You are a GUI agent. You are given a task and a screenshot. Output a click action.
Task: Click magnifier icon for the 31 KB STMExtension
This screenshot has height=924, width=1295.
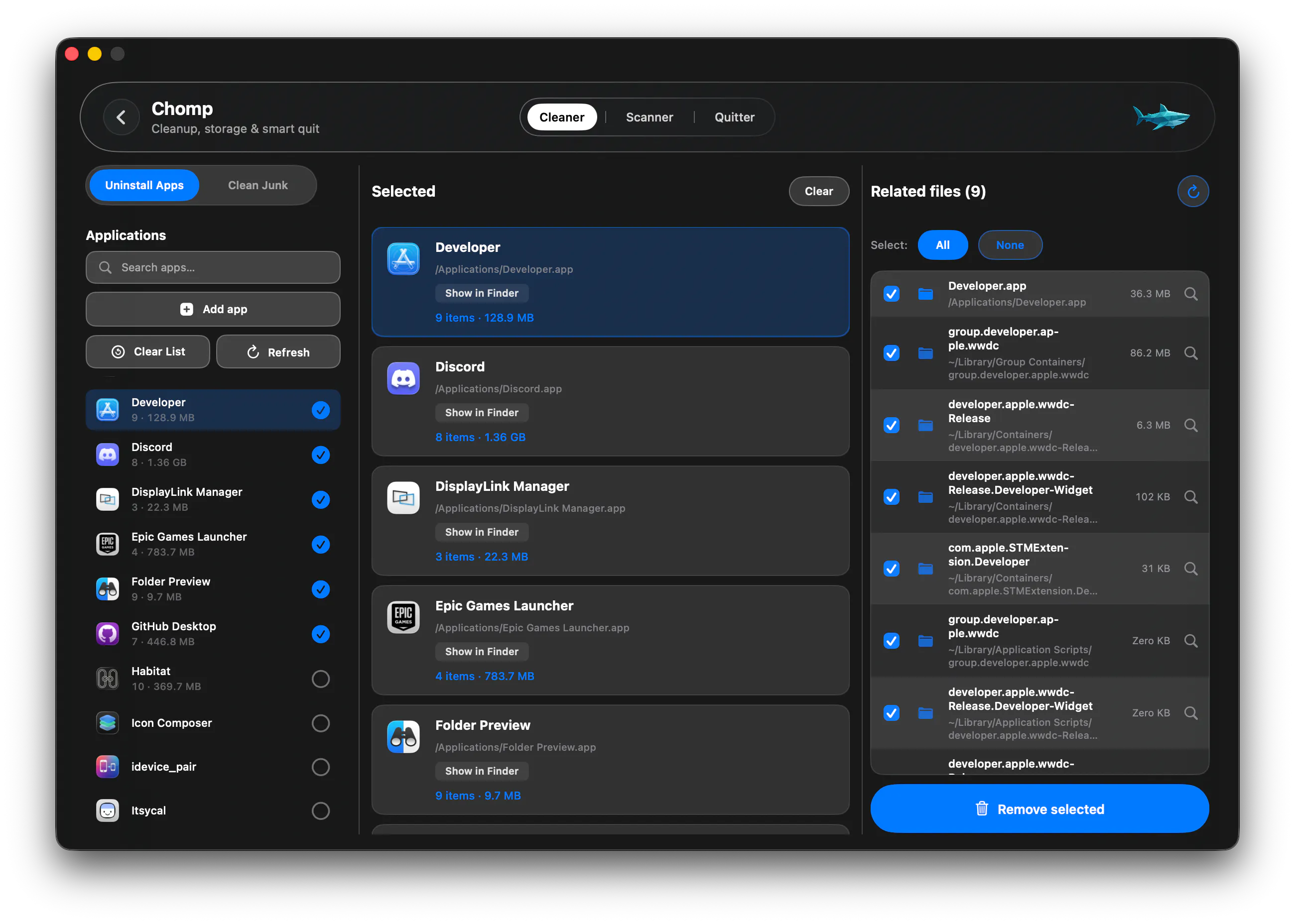coord(1190,569)
